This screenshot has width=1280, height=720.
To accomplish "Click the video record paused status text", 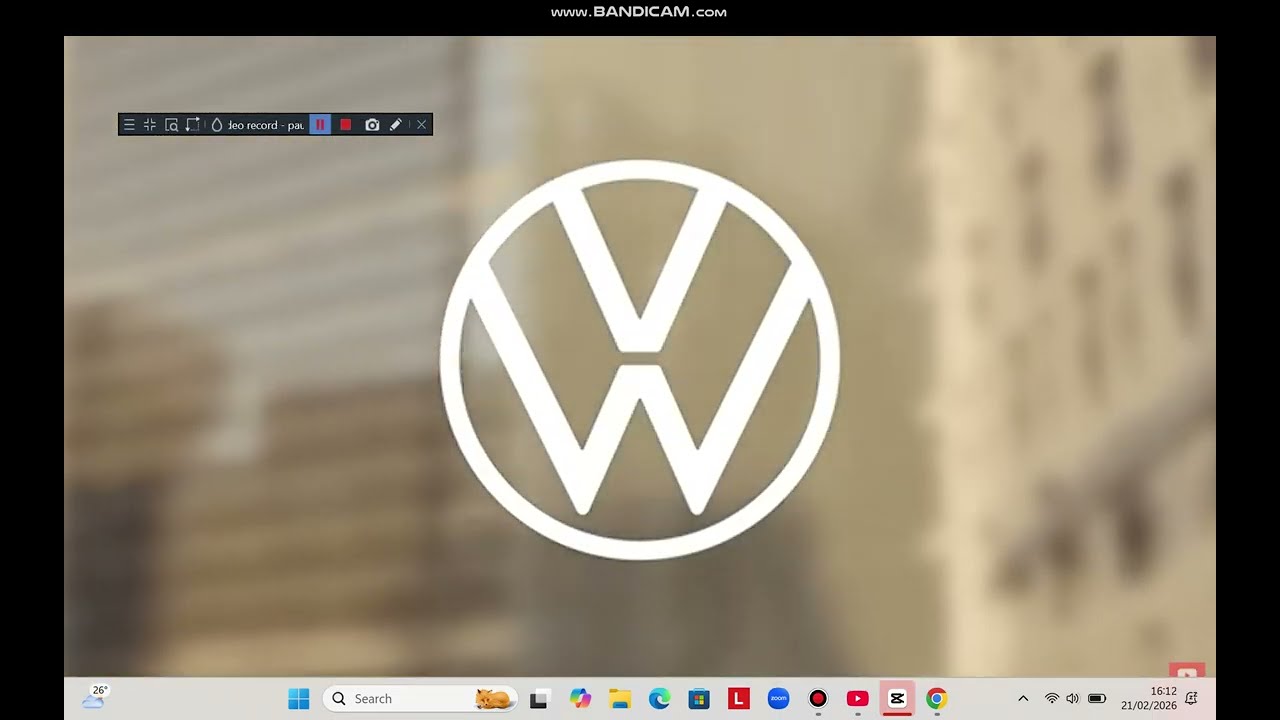I will click(266, 125).
